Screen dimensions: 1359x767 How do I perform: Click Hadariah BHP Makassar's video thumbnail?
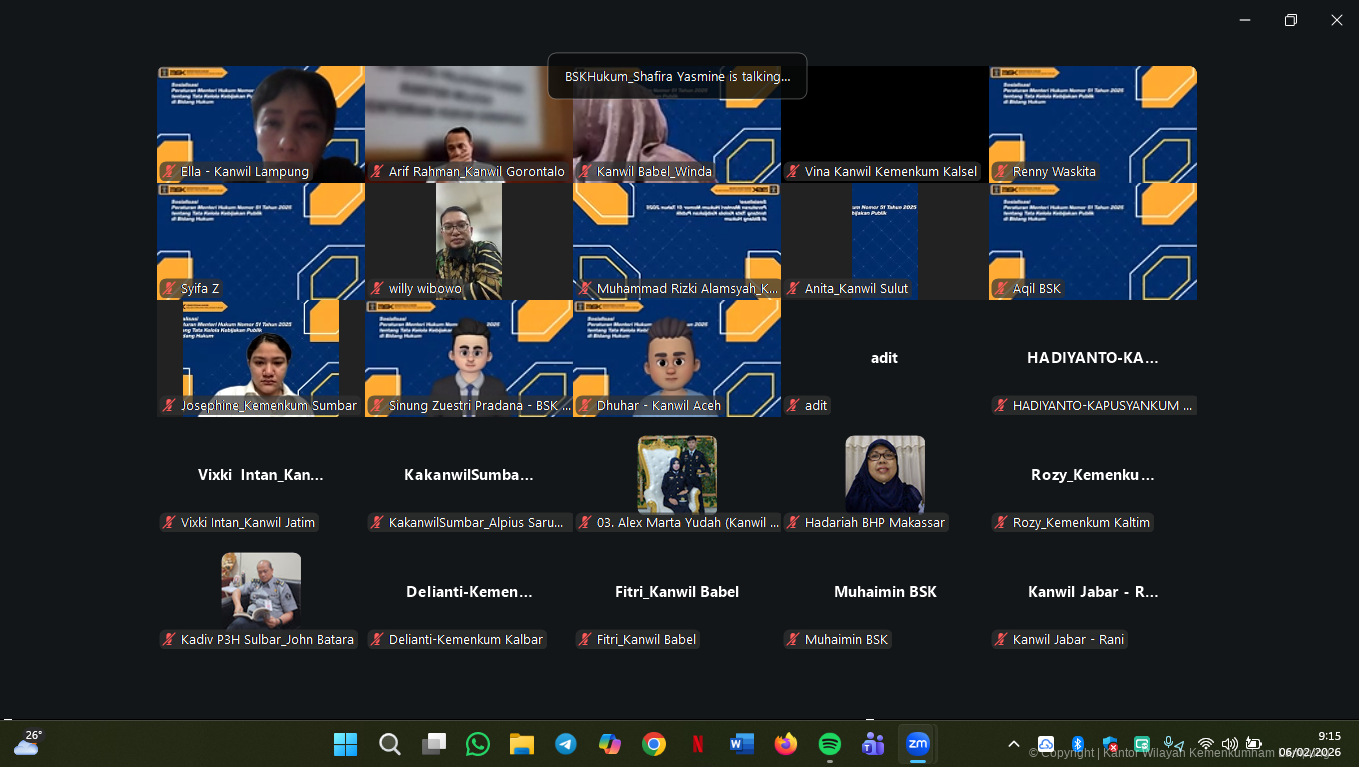(885, 474)
